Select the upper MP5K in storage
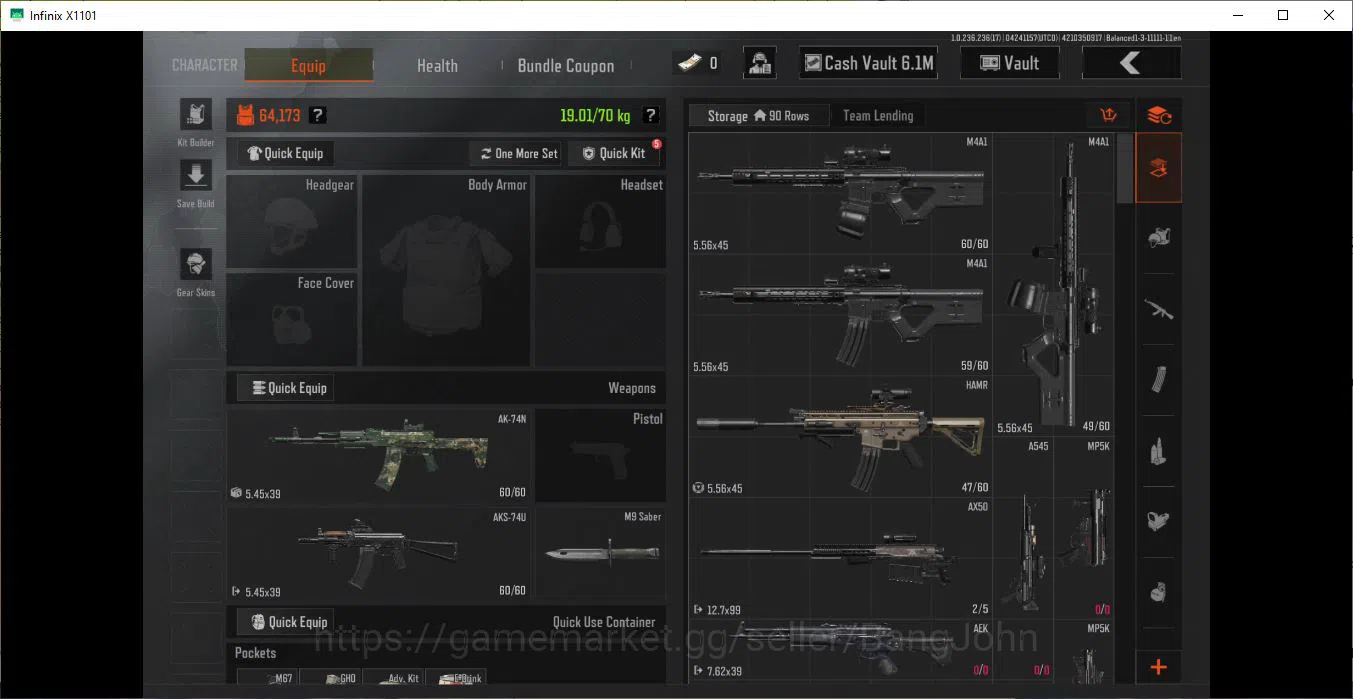The image size is (1353, 699). pos(1084,528)
